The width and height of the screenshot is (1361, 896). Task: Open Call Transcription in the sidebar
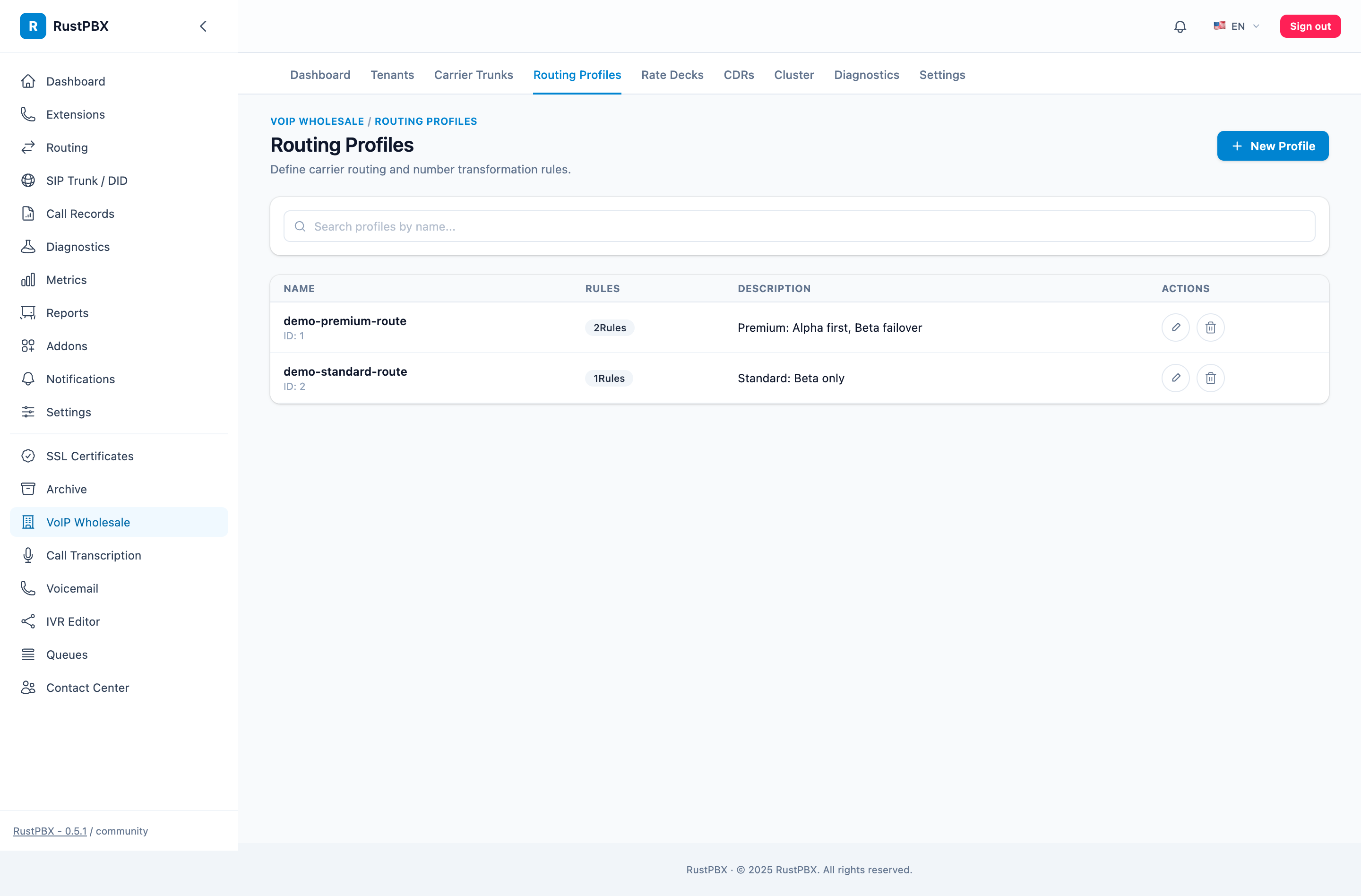point(119,555)
